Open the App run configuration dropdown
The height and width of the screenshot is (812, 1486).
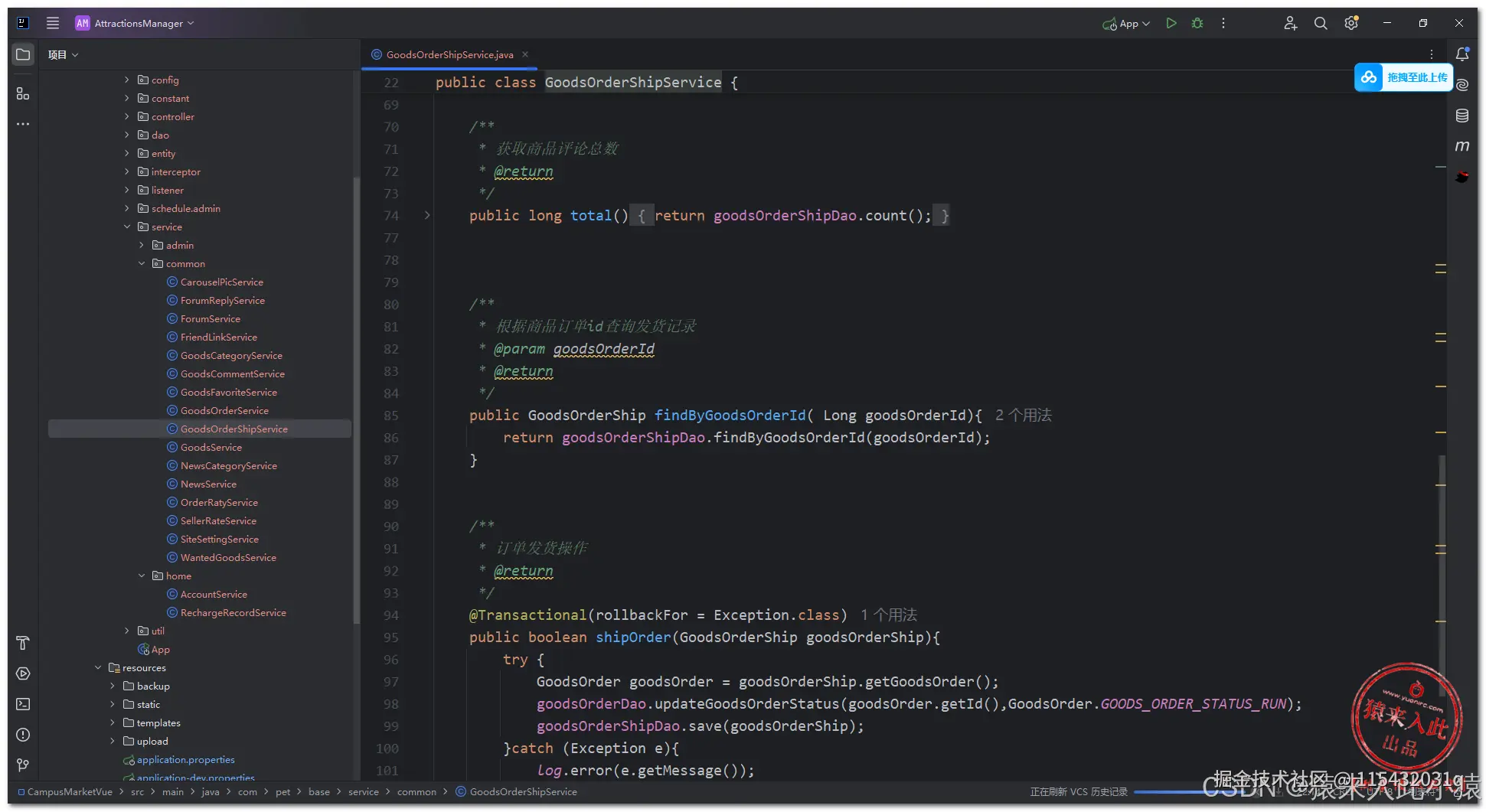(x=1126, y=24)
